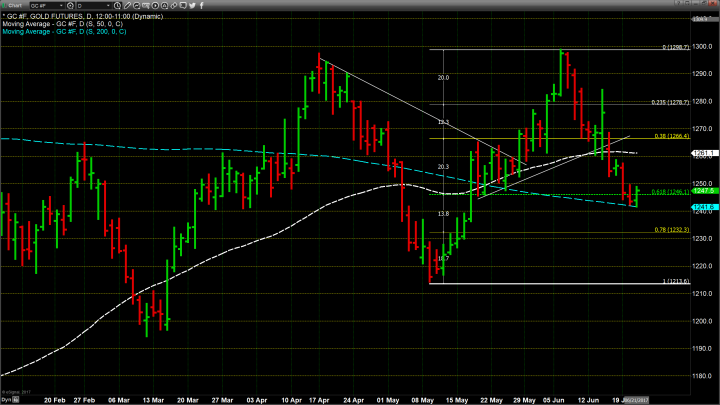This screenshot has width=720, height=405.
Task: Click the Chart window title label
Action: [x=15, y=6]
